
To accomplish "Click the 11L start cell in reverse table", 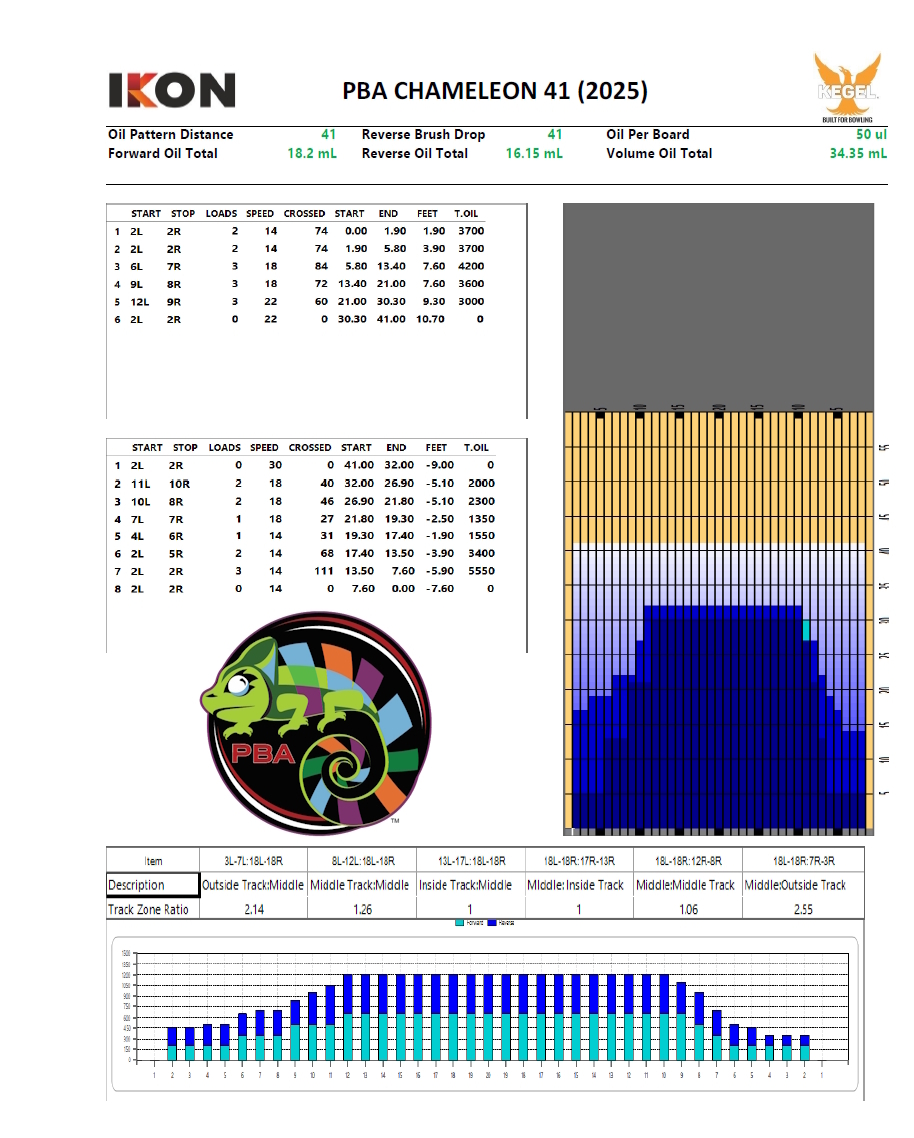I will tap(141, 484).
